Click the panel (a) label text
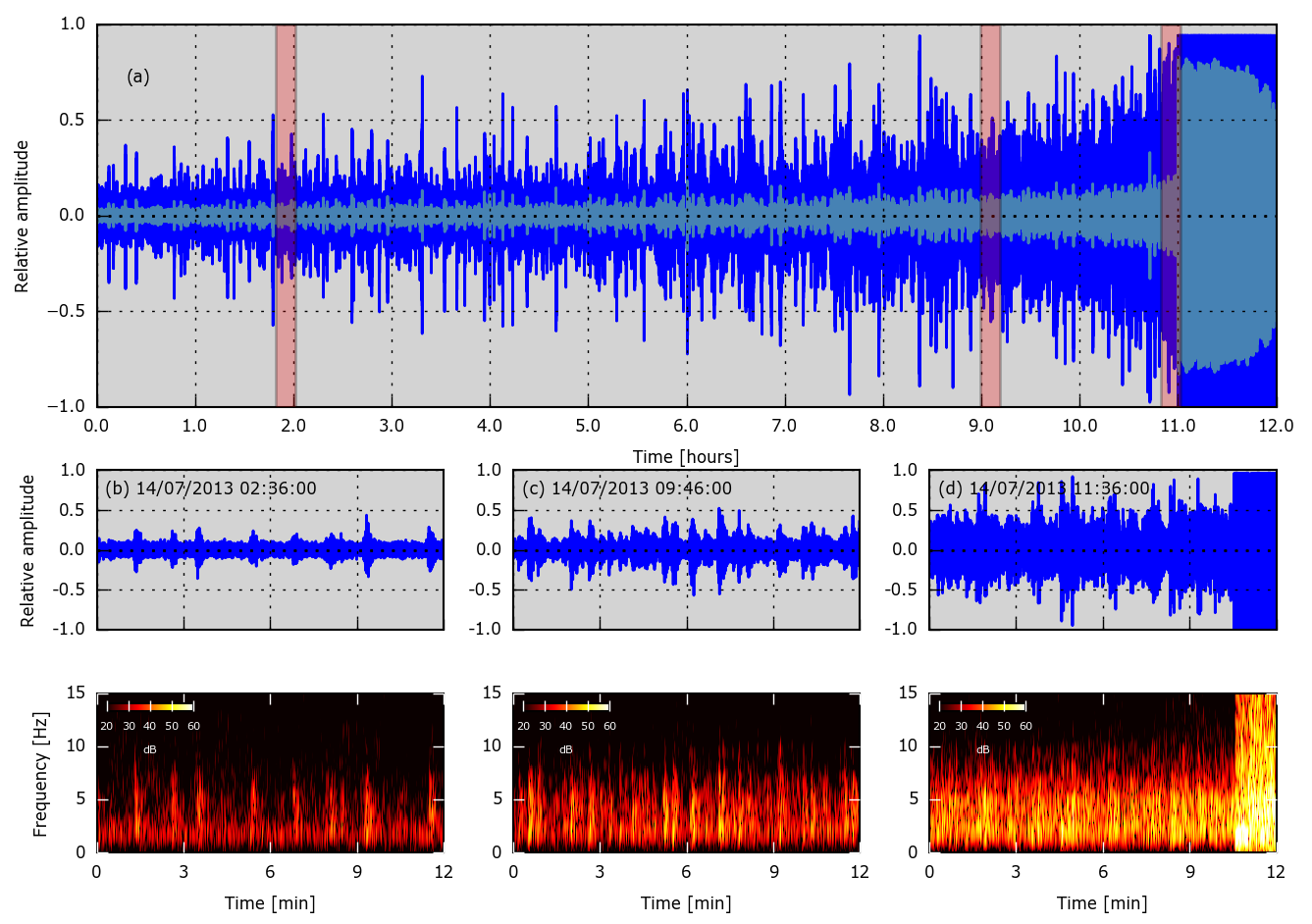The image size is (1312, 924). [x=138, y=77]
